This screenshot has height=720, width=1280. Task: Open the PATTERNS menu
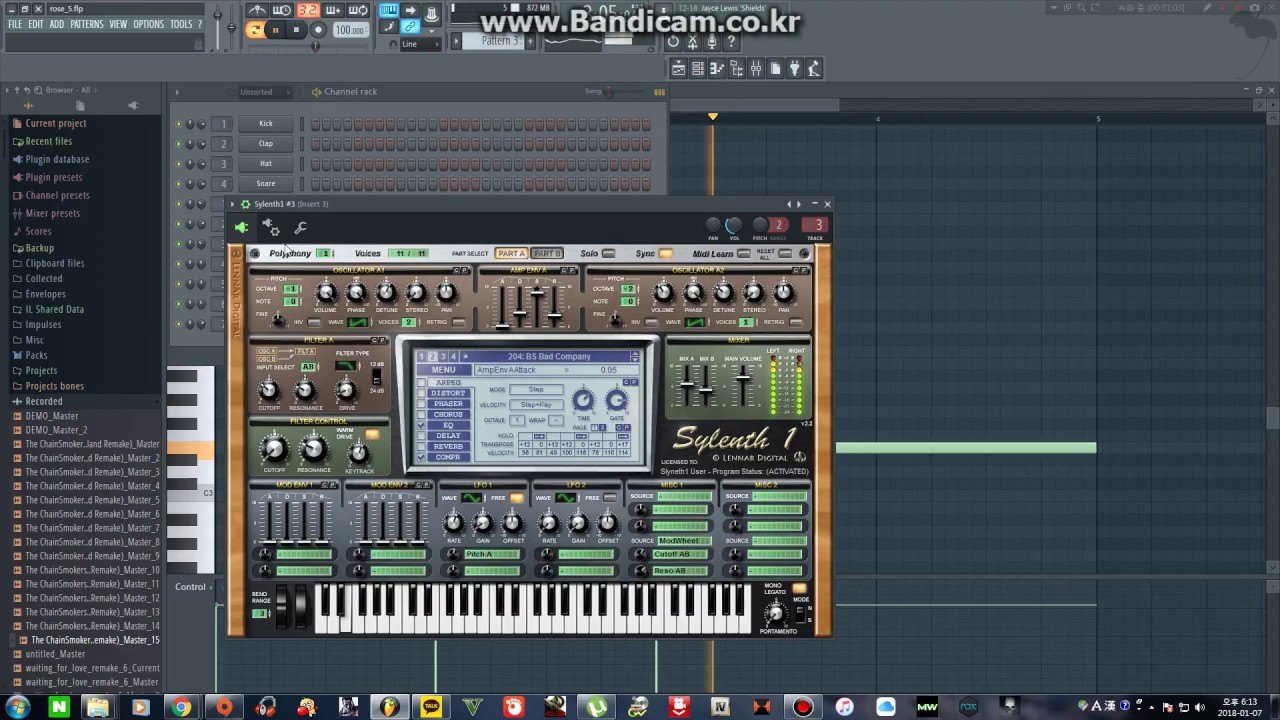(x=86, y=24)
